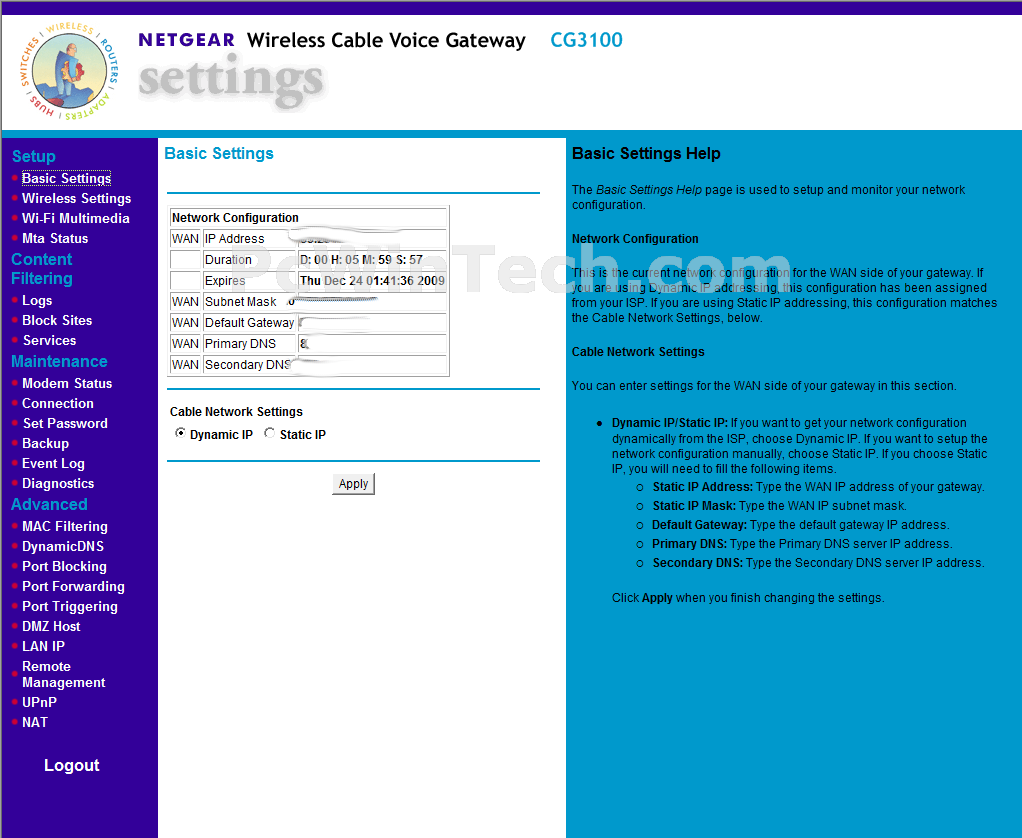Click Logout in the sidebar
Image resolution: width=1022 pixels, height=838 pixels.
coord(72,765)
